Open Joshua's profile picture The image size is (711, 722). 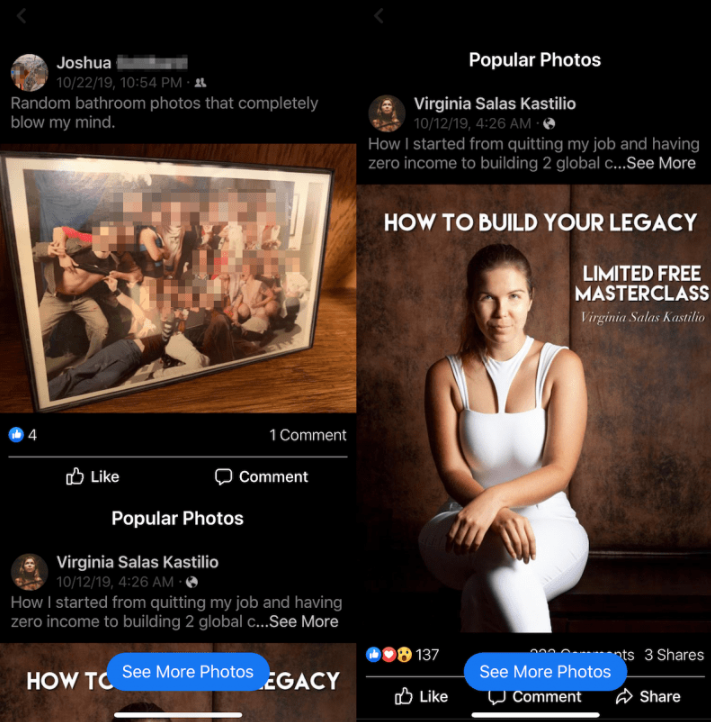[29, 73]
